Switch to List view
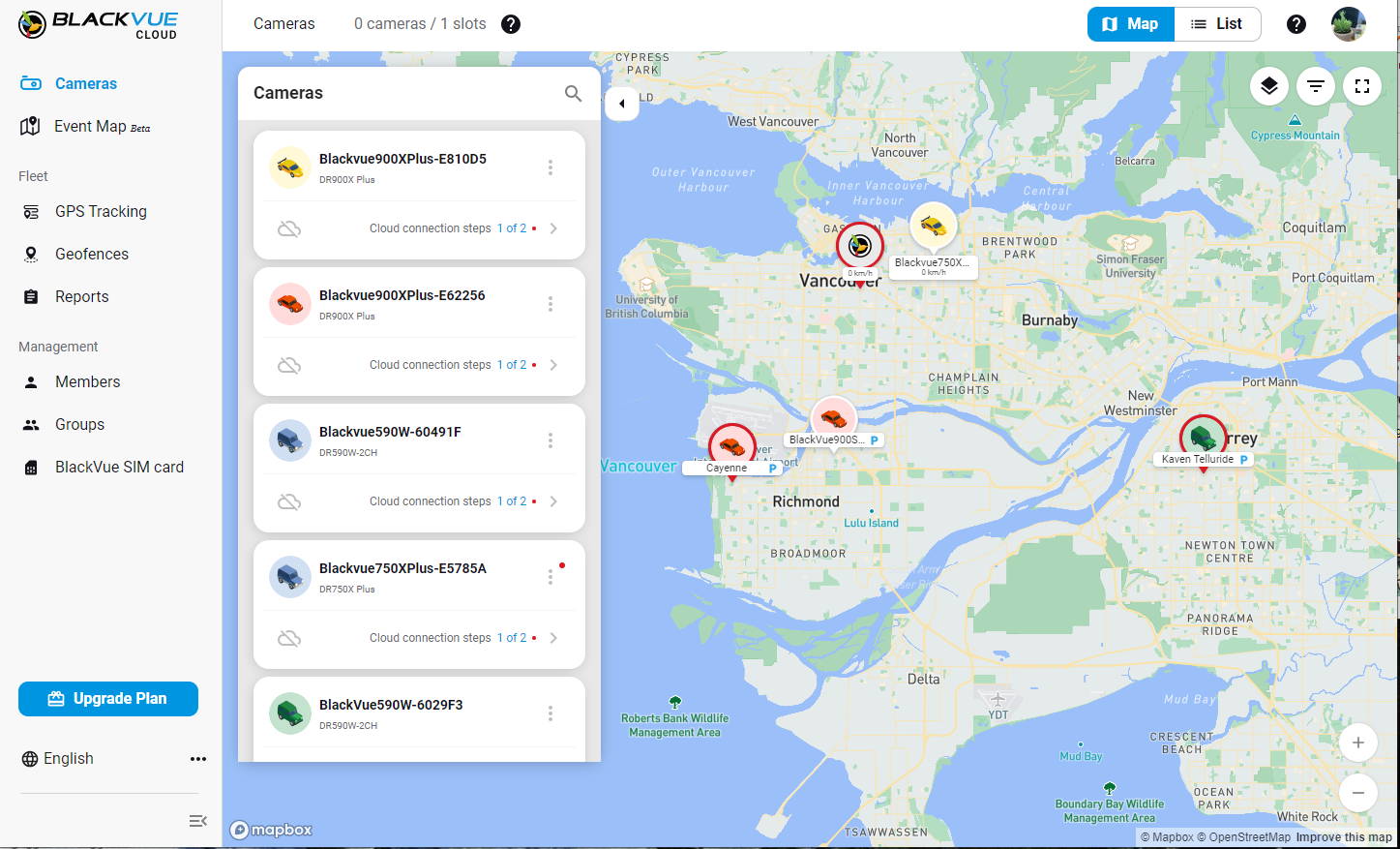This screenshot has height=849, width=1400. (1217, 24)
